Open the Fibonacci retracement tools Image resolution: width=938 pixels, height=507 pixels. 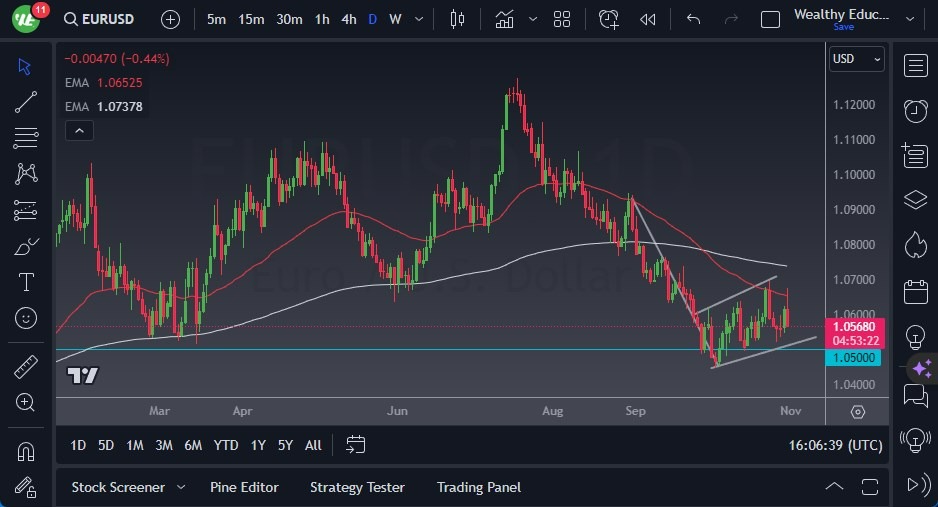[x=26, y=138]
